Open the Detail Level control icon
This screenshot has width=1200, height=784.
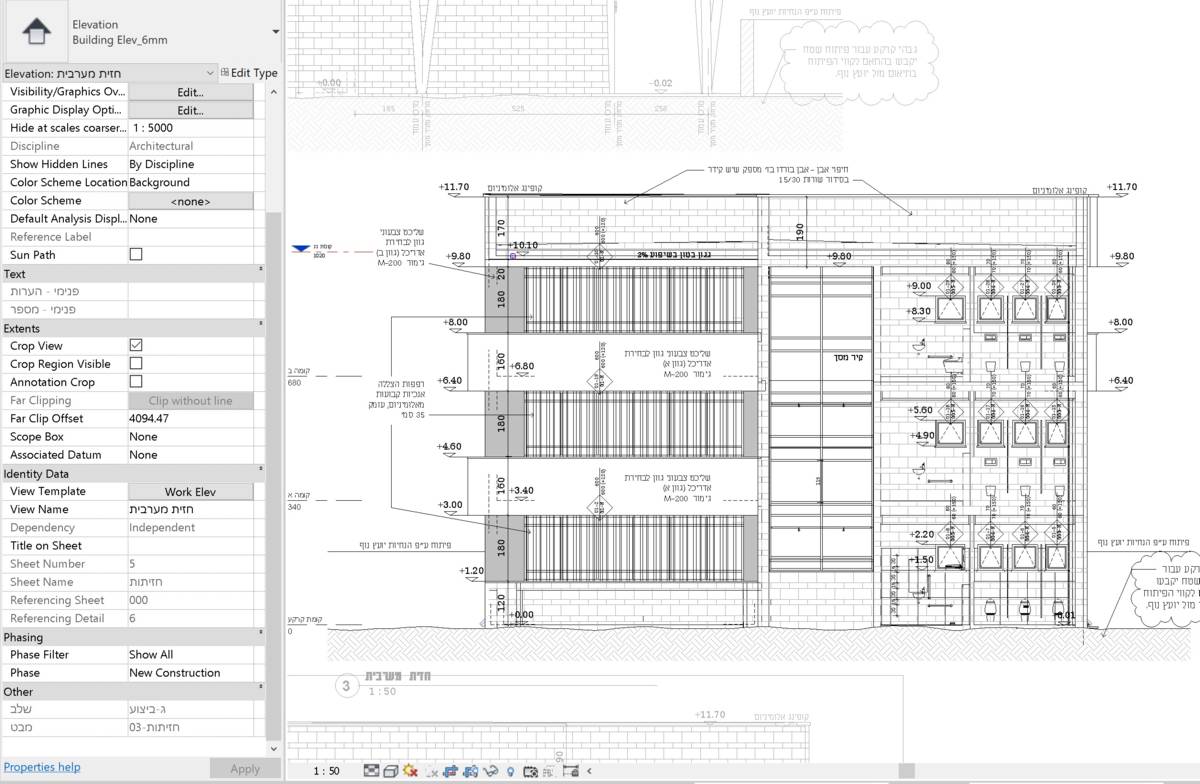(x=371, y=771)
